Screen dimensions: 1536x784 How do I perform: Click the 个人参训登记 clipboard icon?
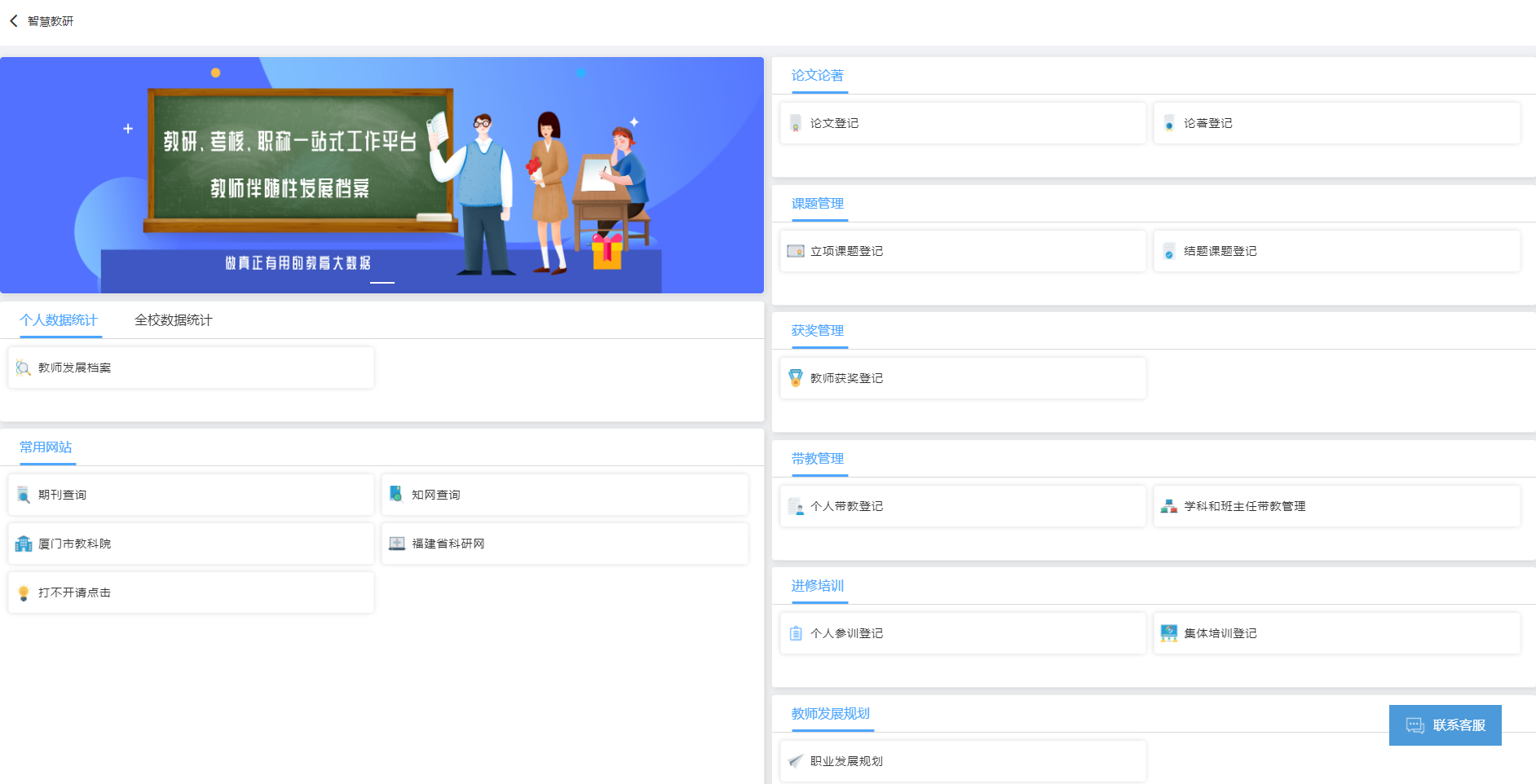pos(796,634)
